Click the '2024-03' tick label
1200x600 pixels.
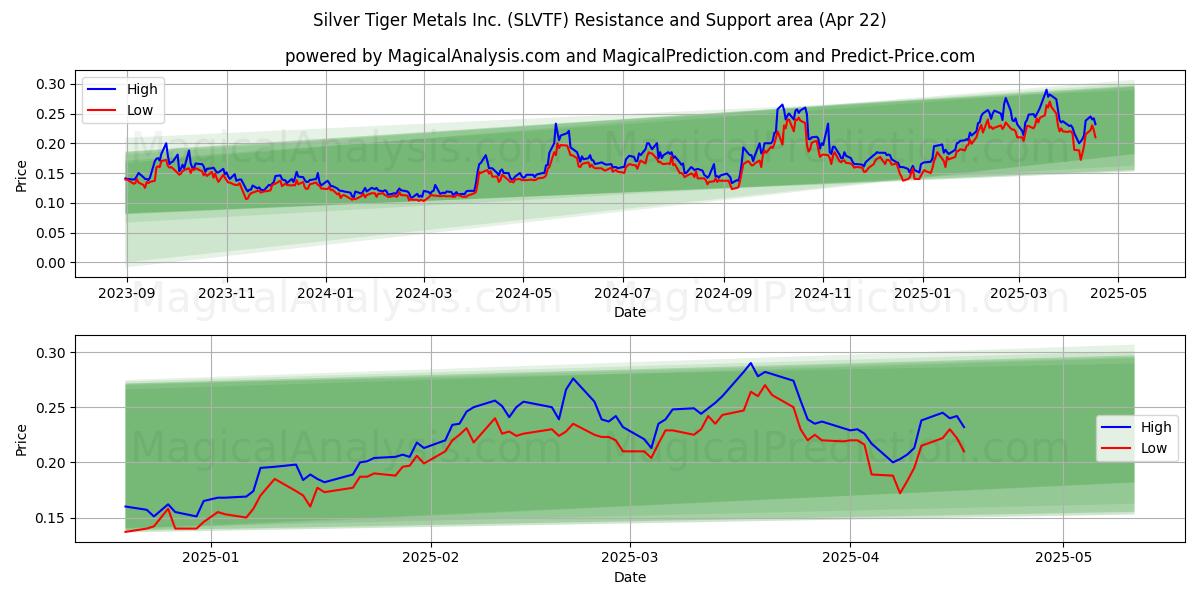tap(424, 293)
